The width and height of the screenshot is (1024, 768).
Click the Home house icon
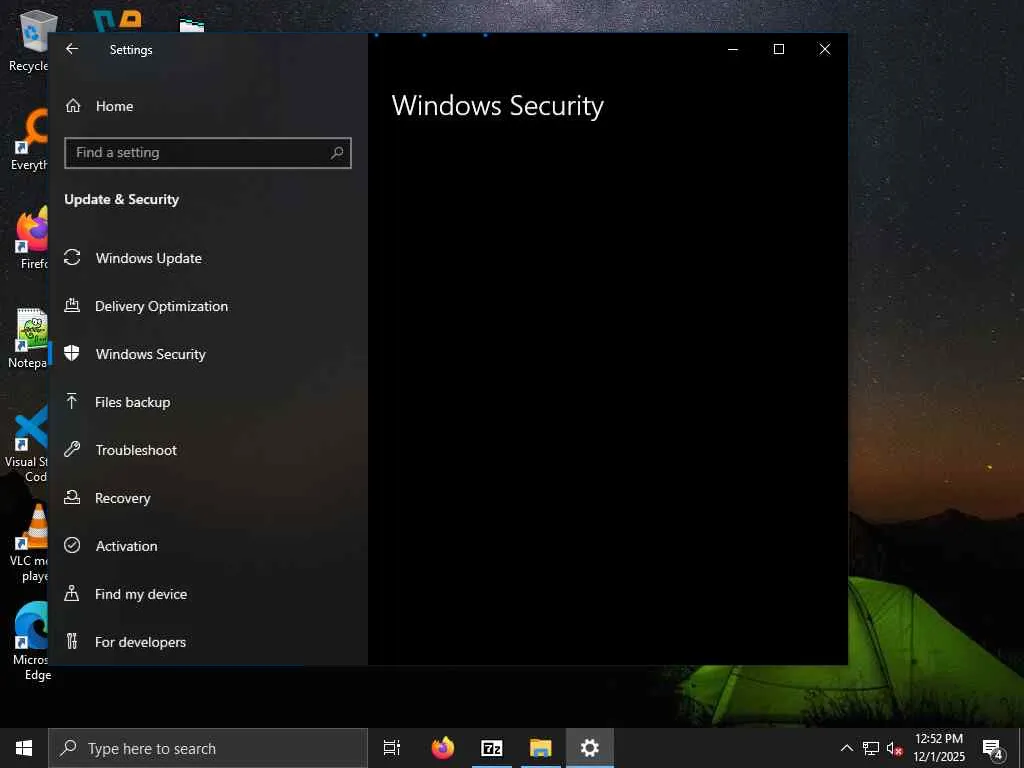[x=73, y=105]
